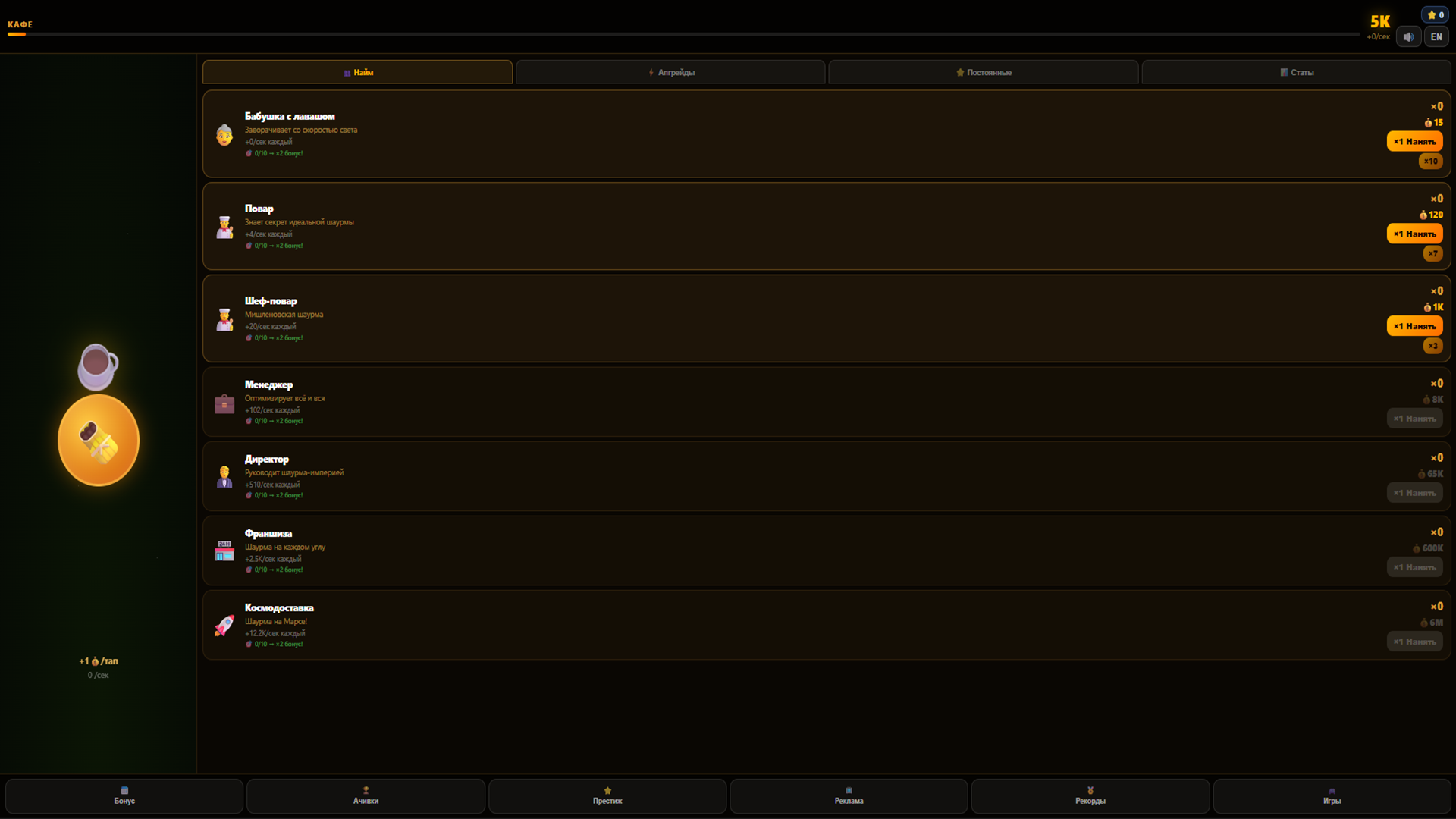Hire one Бабушка с лавашом
This screenshot has height=819, width=1456.
pos(1414,141)
